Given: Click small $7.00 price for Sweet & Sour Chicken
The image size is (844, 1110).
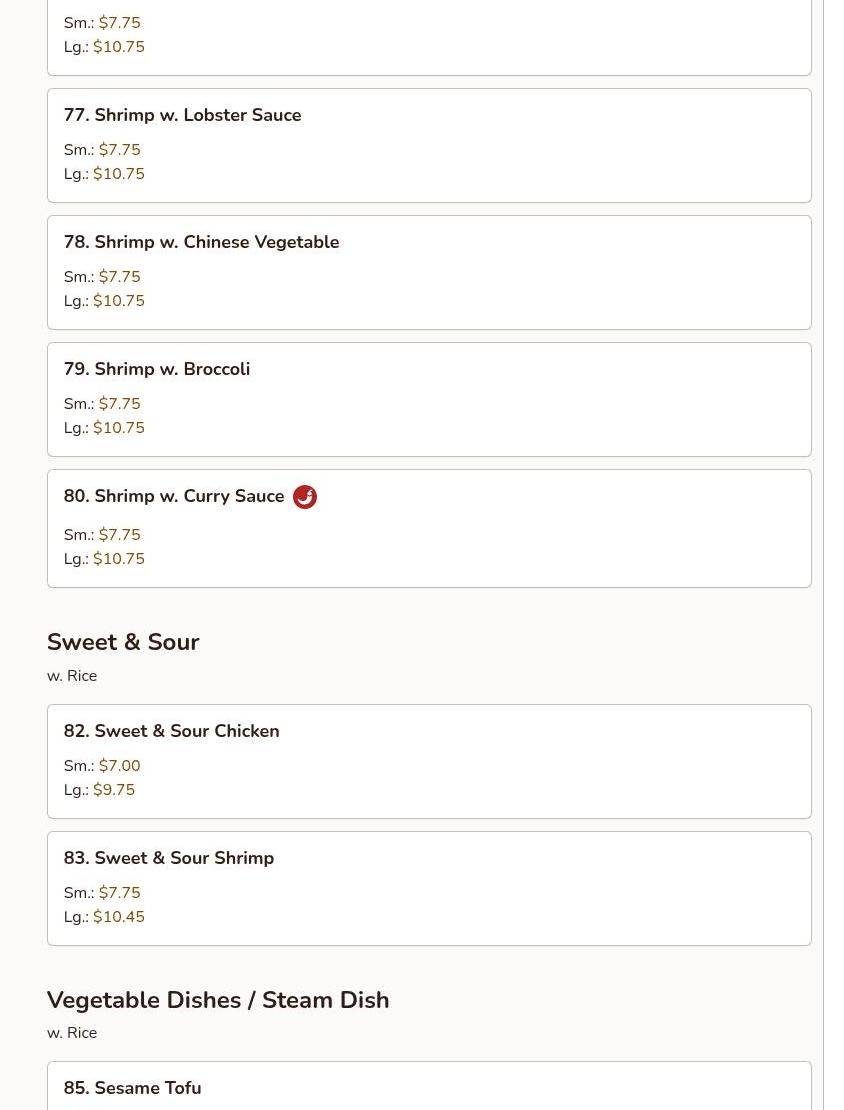Looking at the screenshot, I should (119, 766).
